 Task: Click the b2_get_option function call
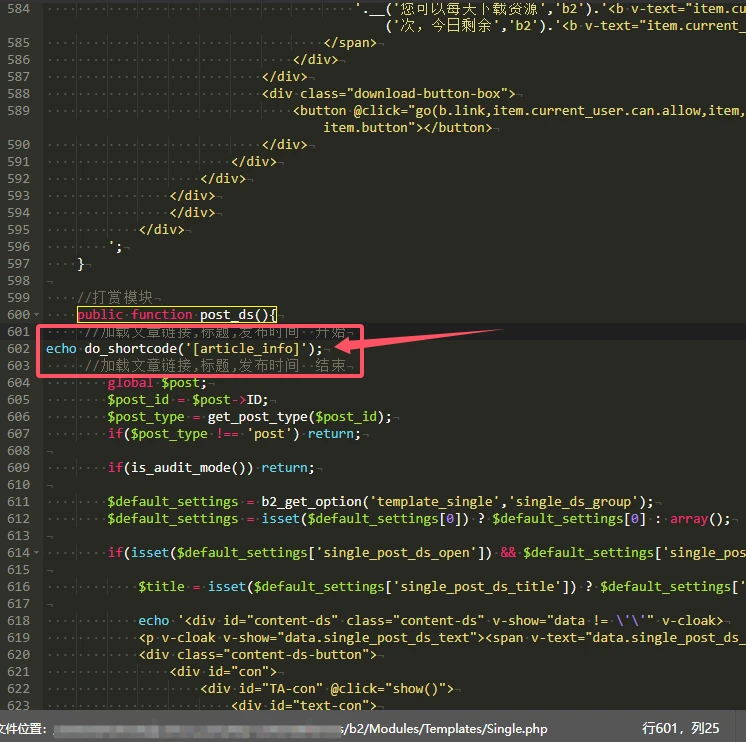pyautogui.click(x=303, y=502)
